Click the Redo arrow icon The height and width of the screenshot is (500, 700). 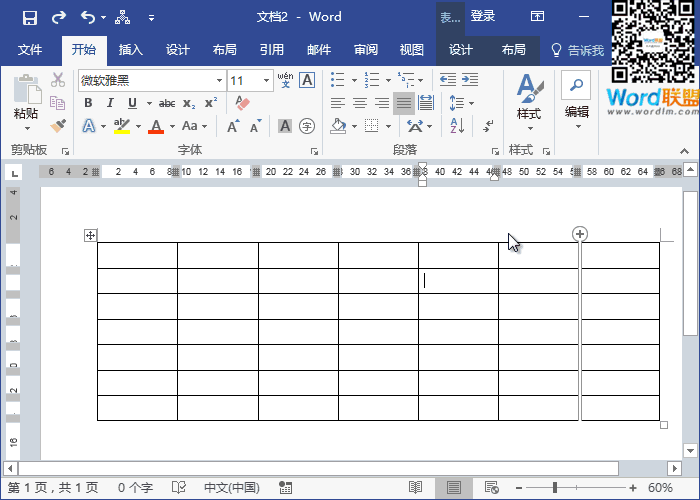point(58,17)
